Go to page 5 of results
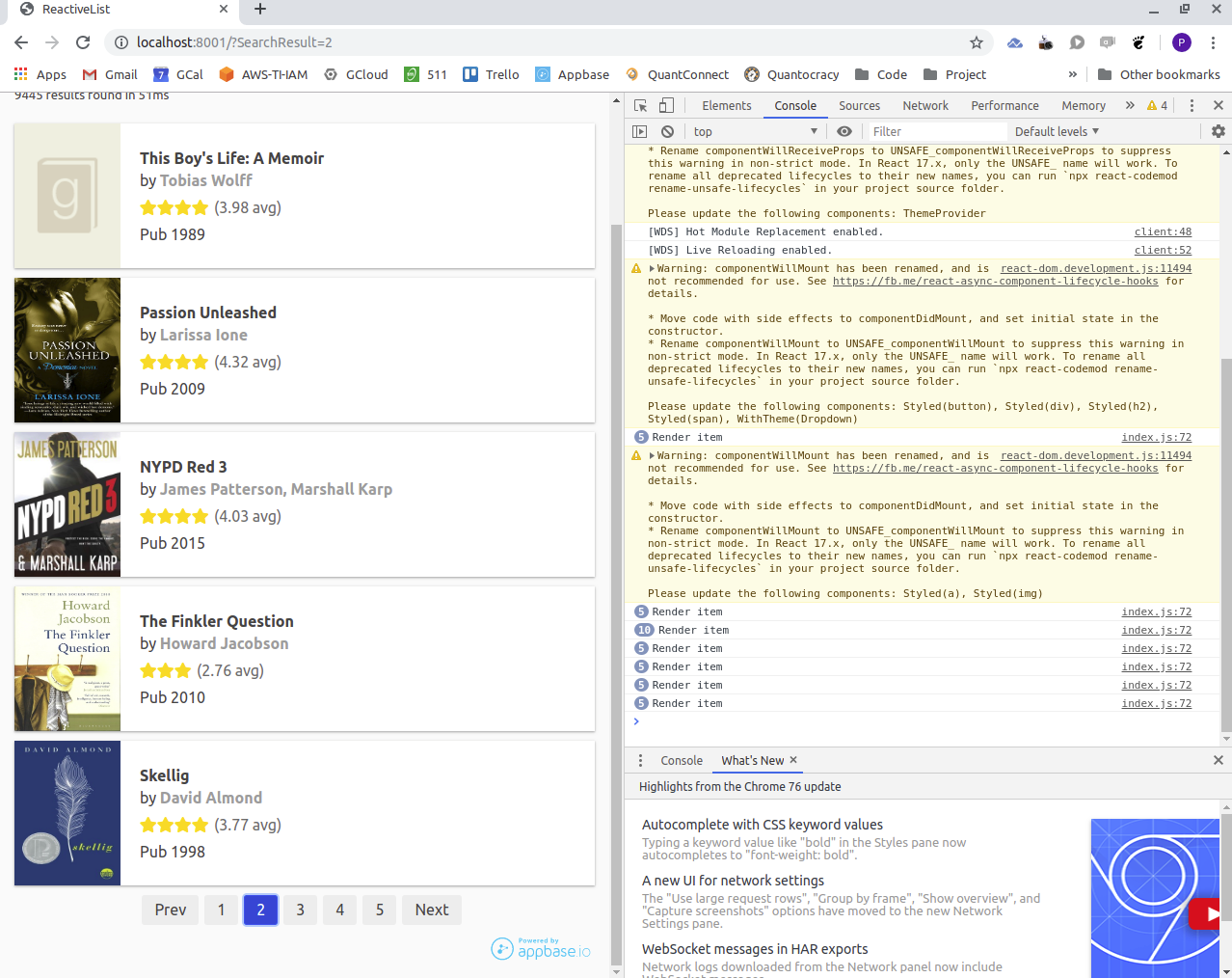Viewport: 1232px width, 978px height. [x=380, y=910]
